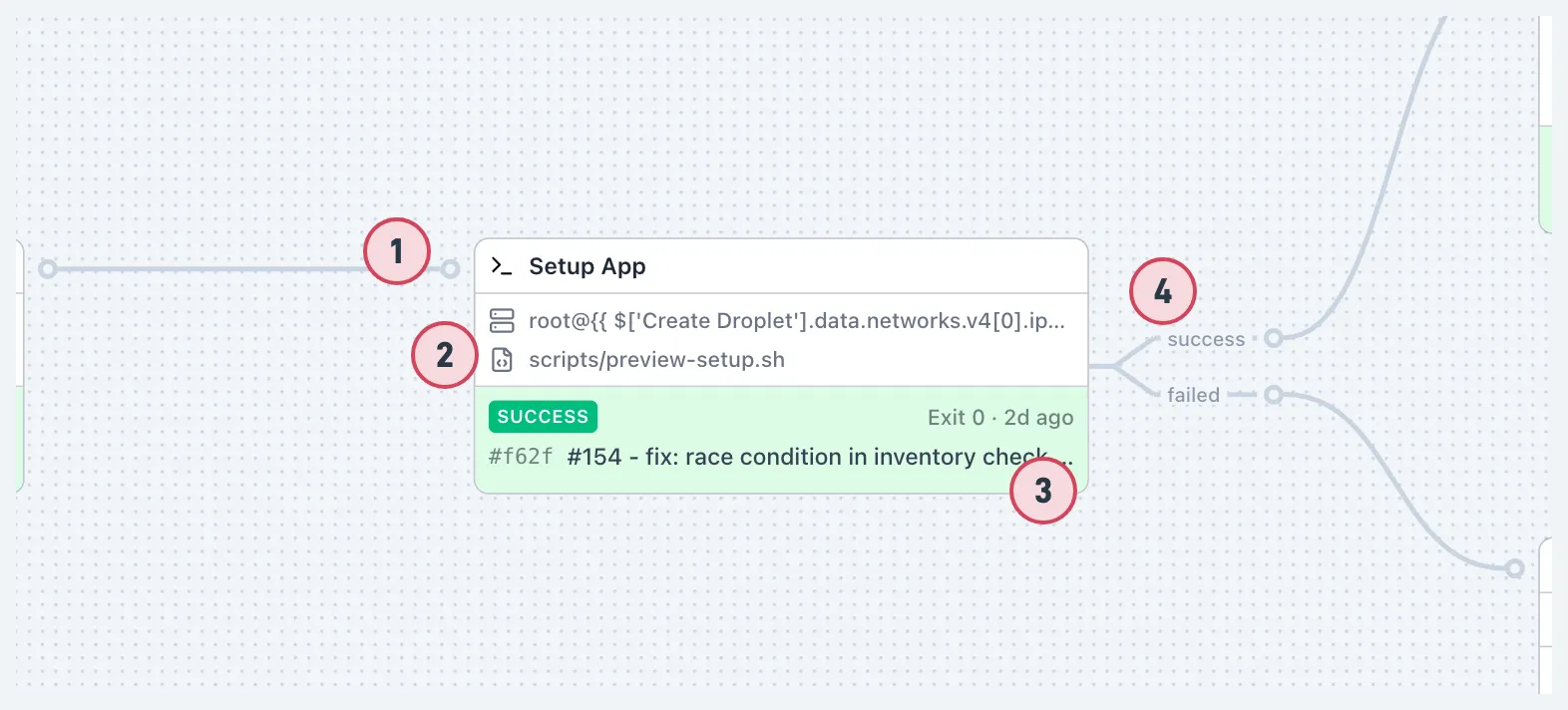This screenshot has height=710, width=1568.
Task: Click the server icon next to root@ host
Action: coord(502,320)
